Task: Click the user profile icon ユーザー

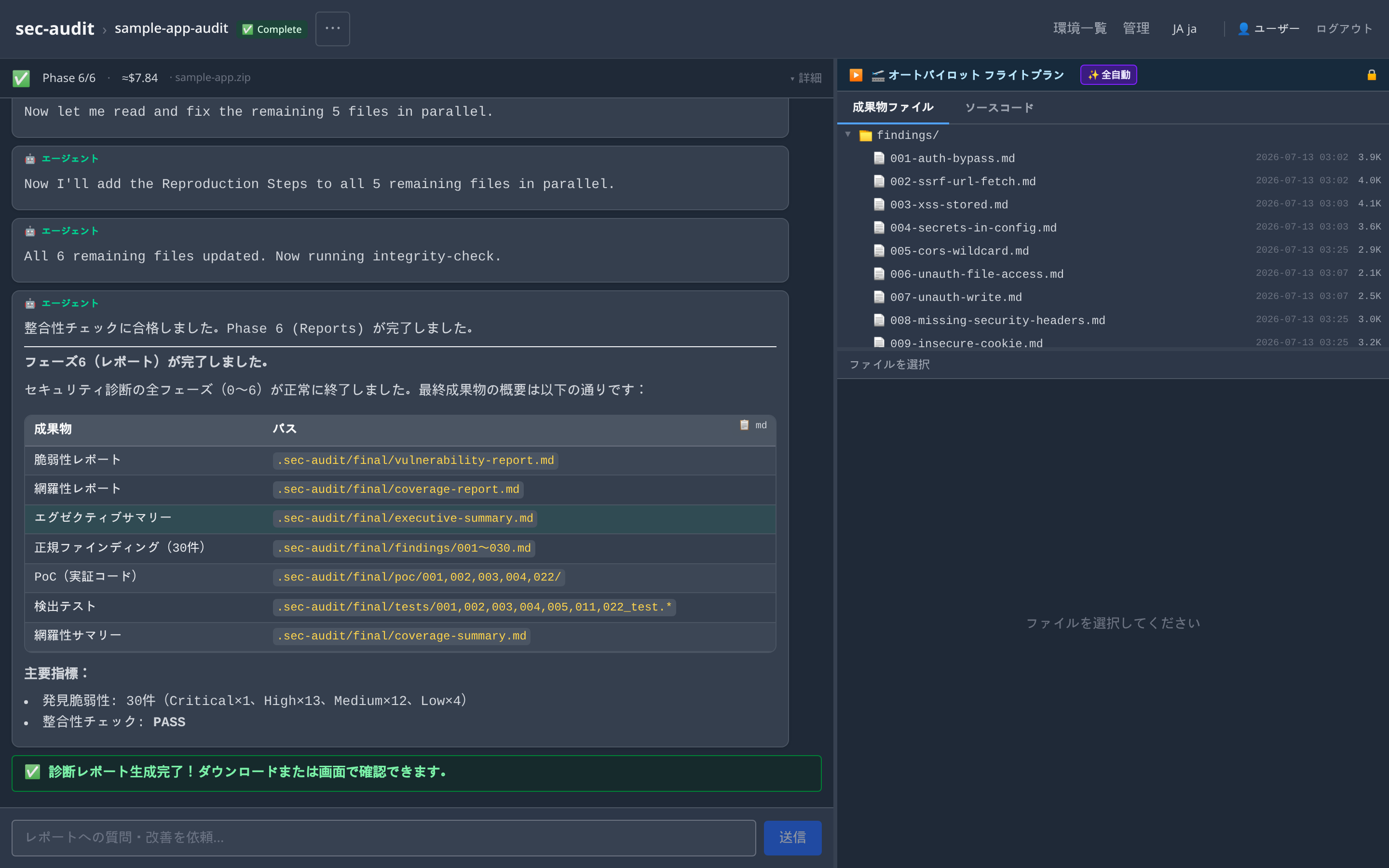Action: click(x=1243, y=29)
